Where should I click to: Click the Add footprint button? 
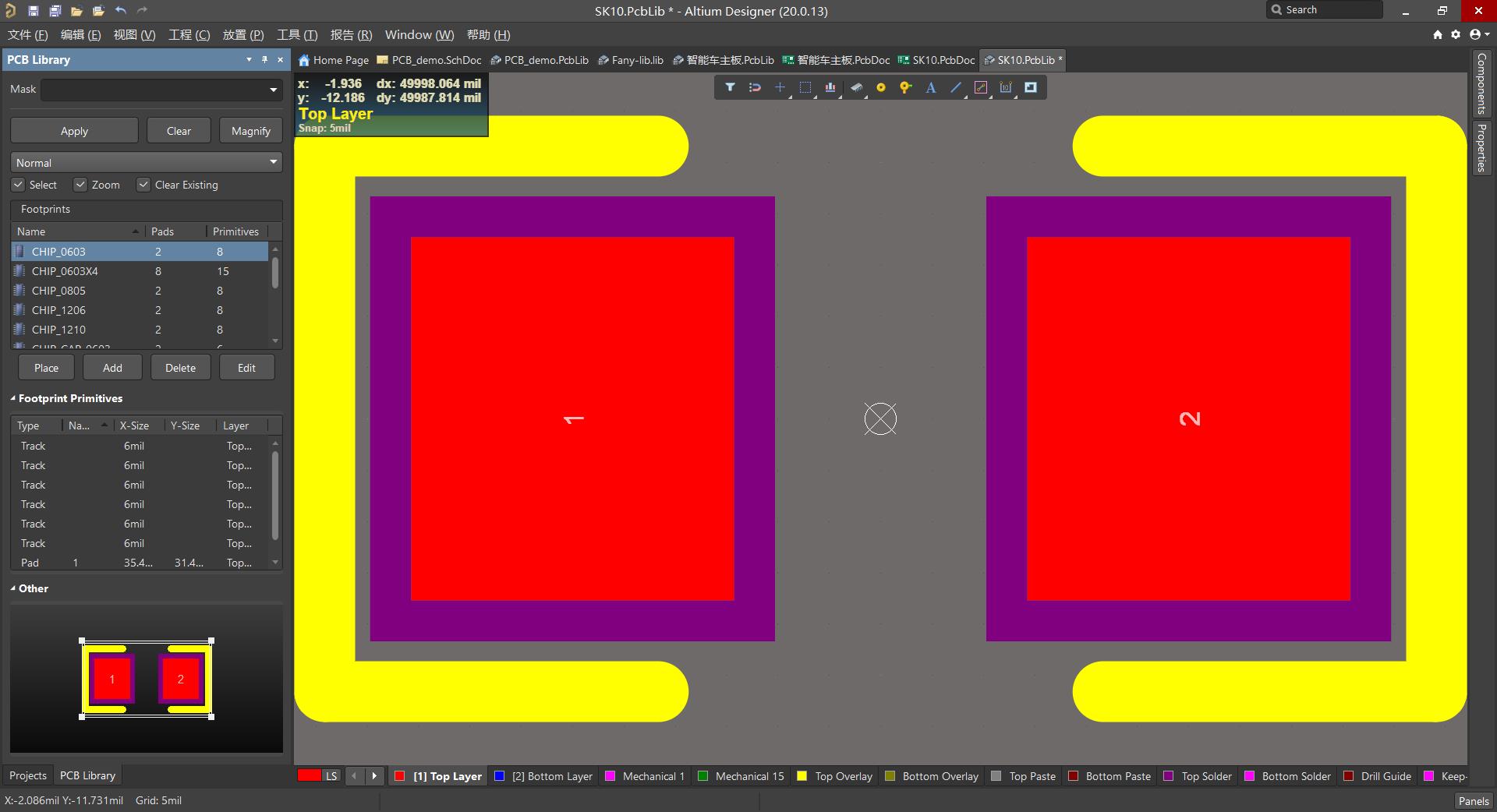[x=112, y=368]
